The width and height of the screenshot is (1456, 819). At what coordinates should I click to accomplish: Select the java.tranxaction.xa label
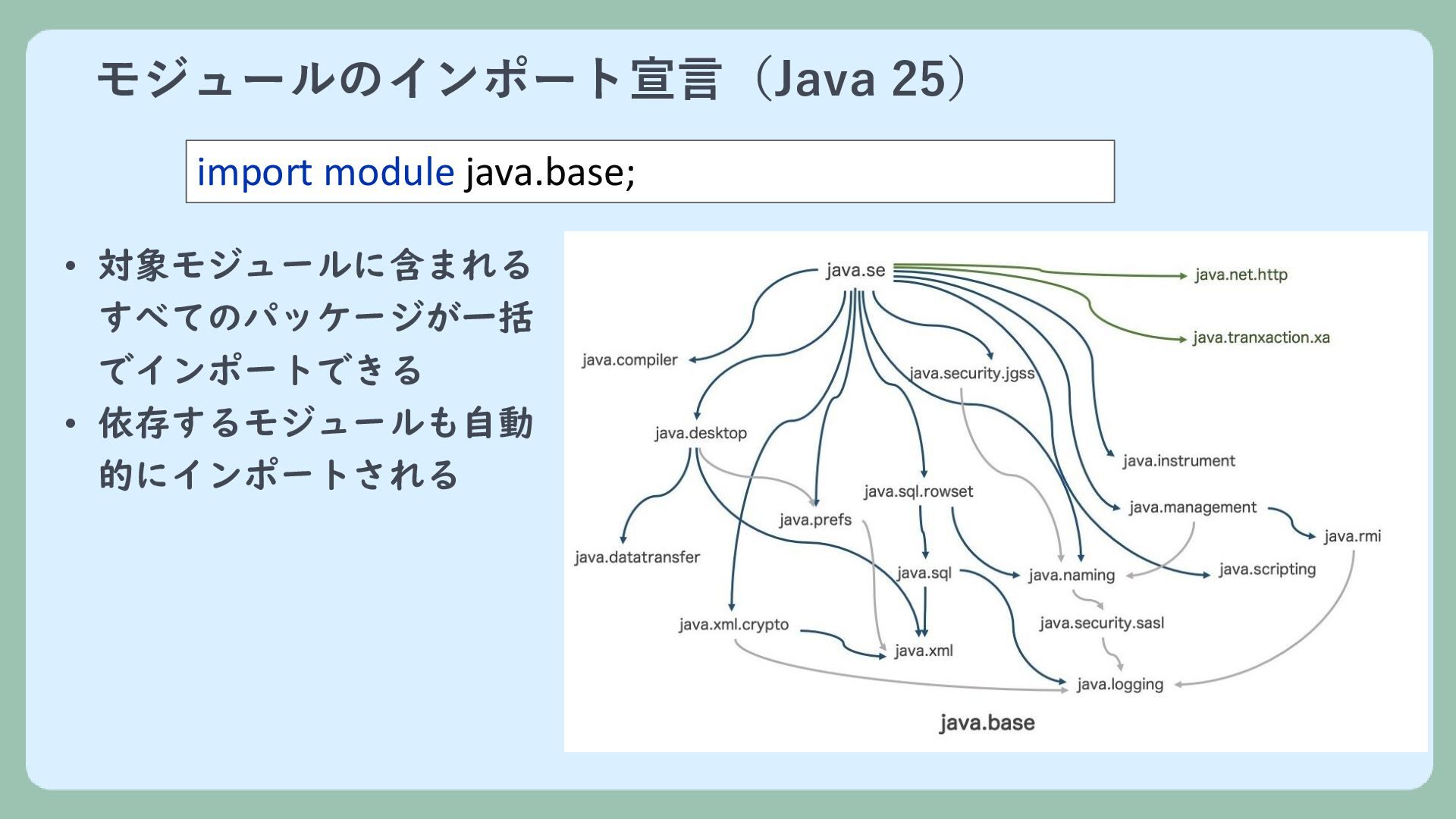tap(1260, 337)
